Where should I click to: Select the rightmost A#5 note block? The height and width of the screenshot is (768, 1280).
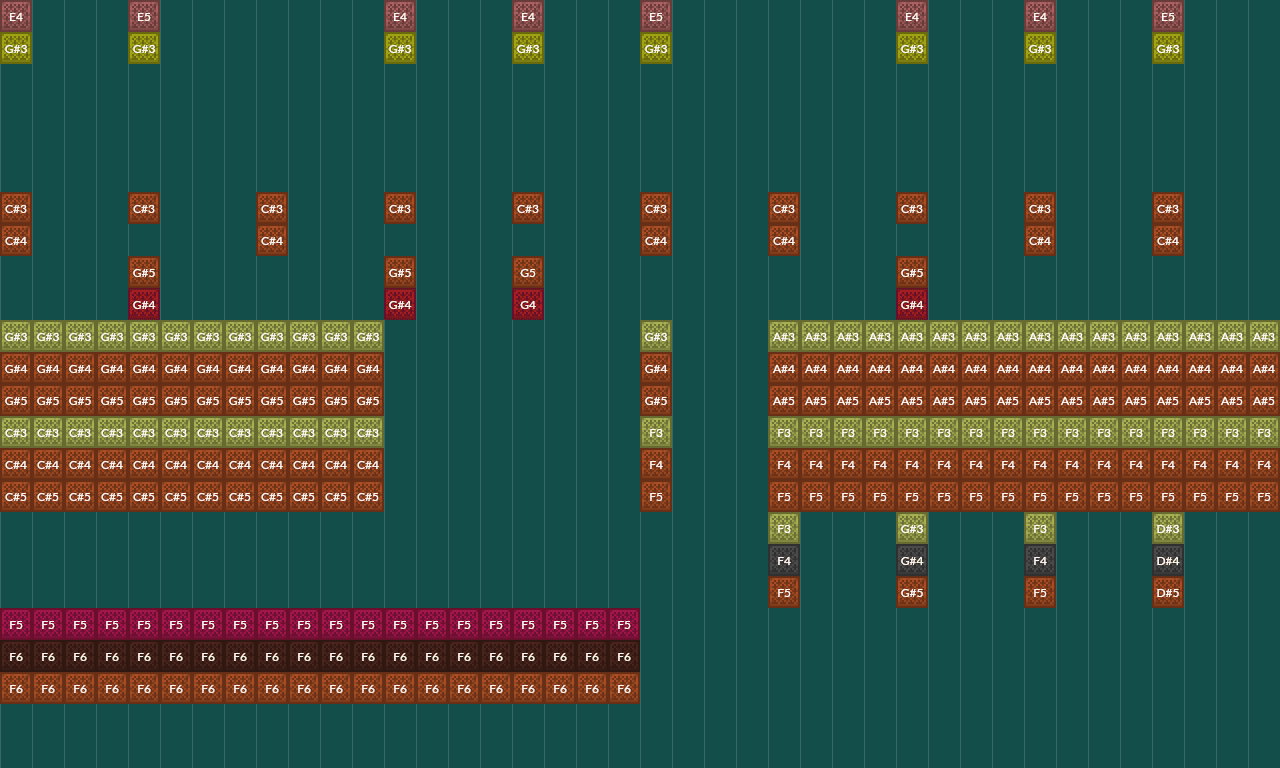1264,400
